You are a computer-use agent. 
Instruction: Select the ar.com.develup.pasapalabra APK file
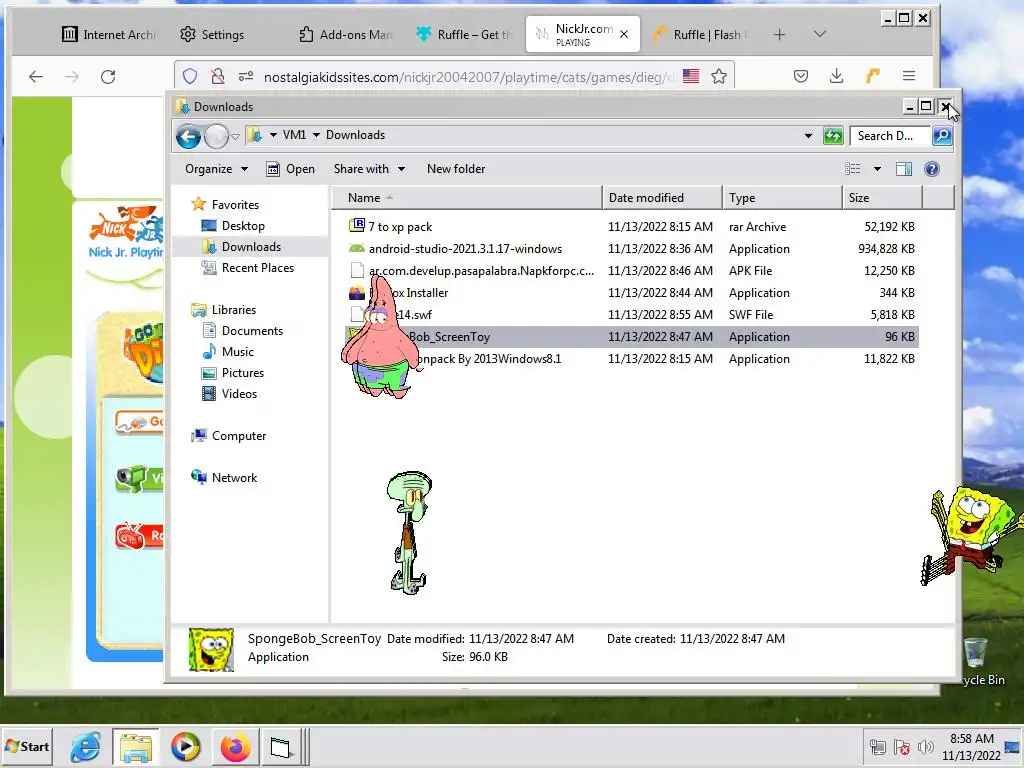[x=631, y=271]
